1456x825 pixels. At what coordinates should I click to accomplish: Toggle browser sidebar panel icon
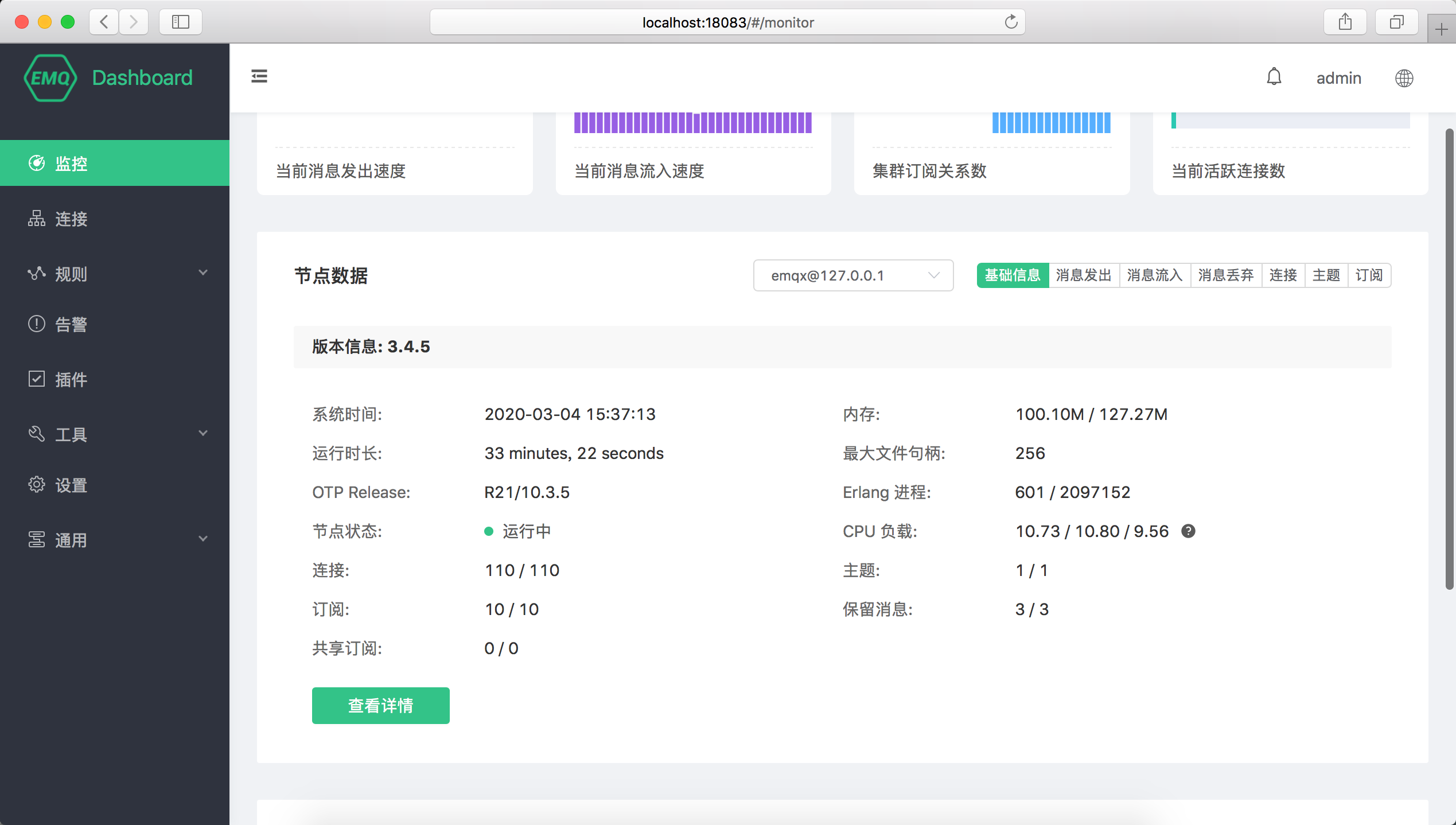point(180,22)
